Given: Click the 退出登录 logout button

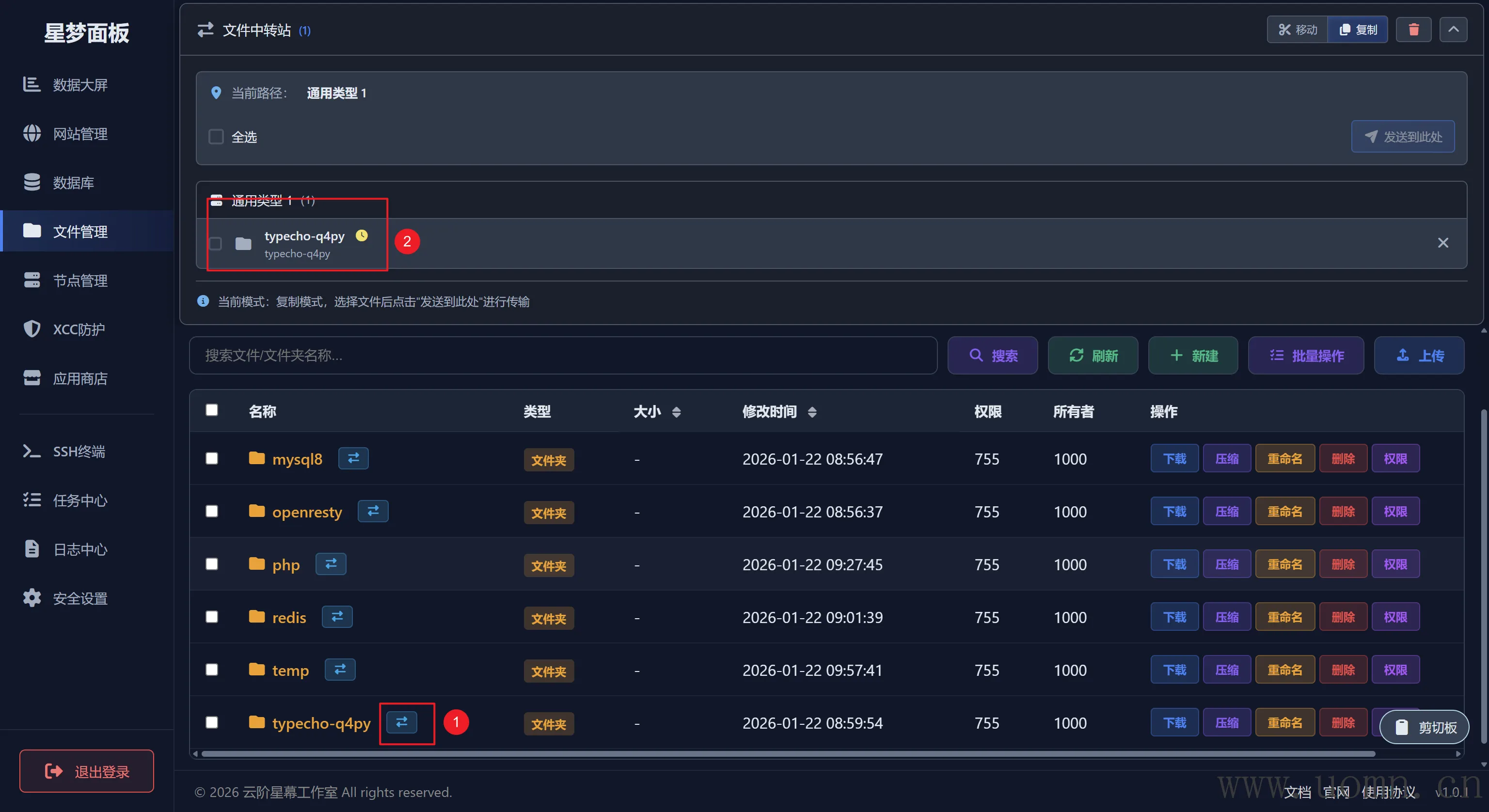Looking at the screenshot, I should click(87, 771).
